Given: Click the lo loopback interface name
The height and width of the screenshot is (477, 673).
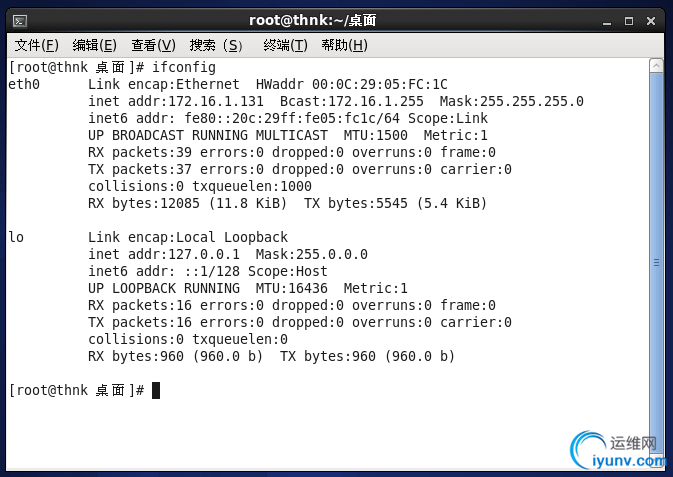Looking at the screenshot, I should point(16,237).
